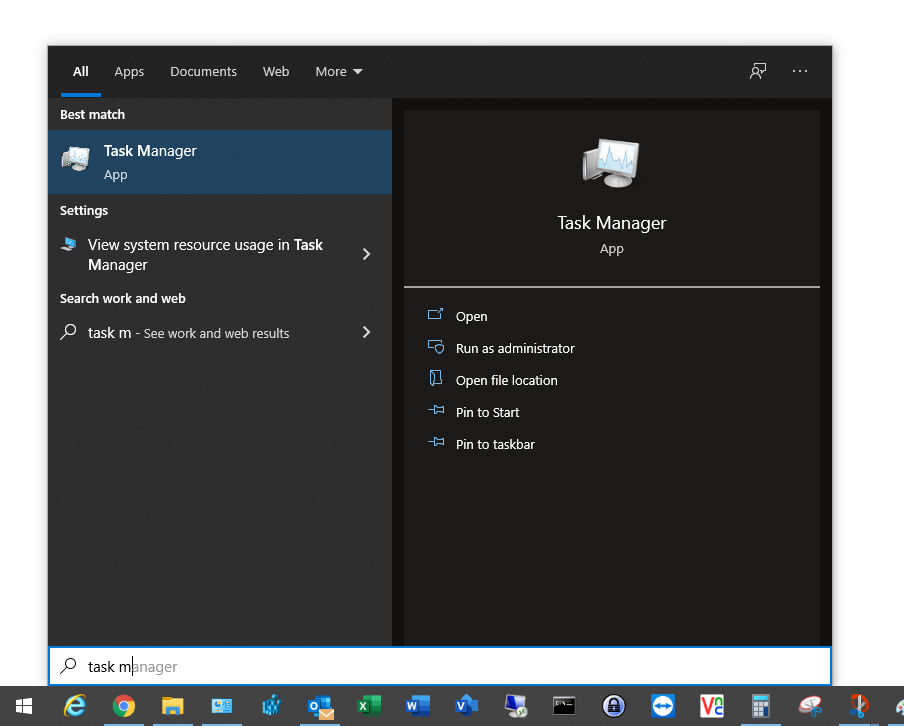904x726 pixels.
Task: Open the three-dot options menu
Action: (x=800, y=71)
